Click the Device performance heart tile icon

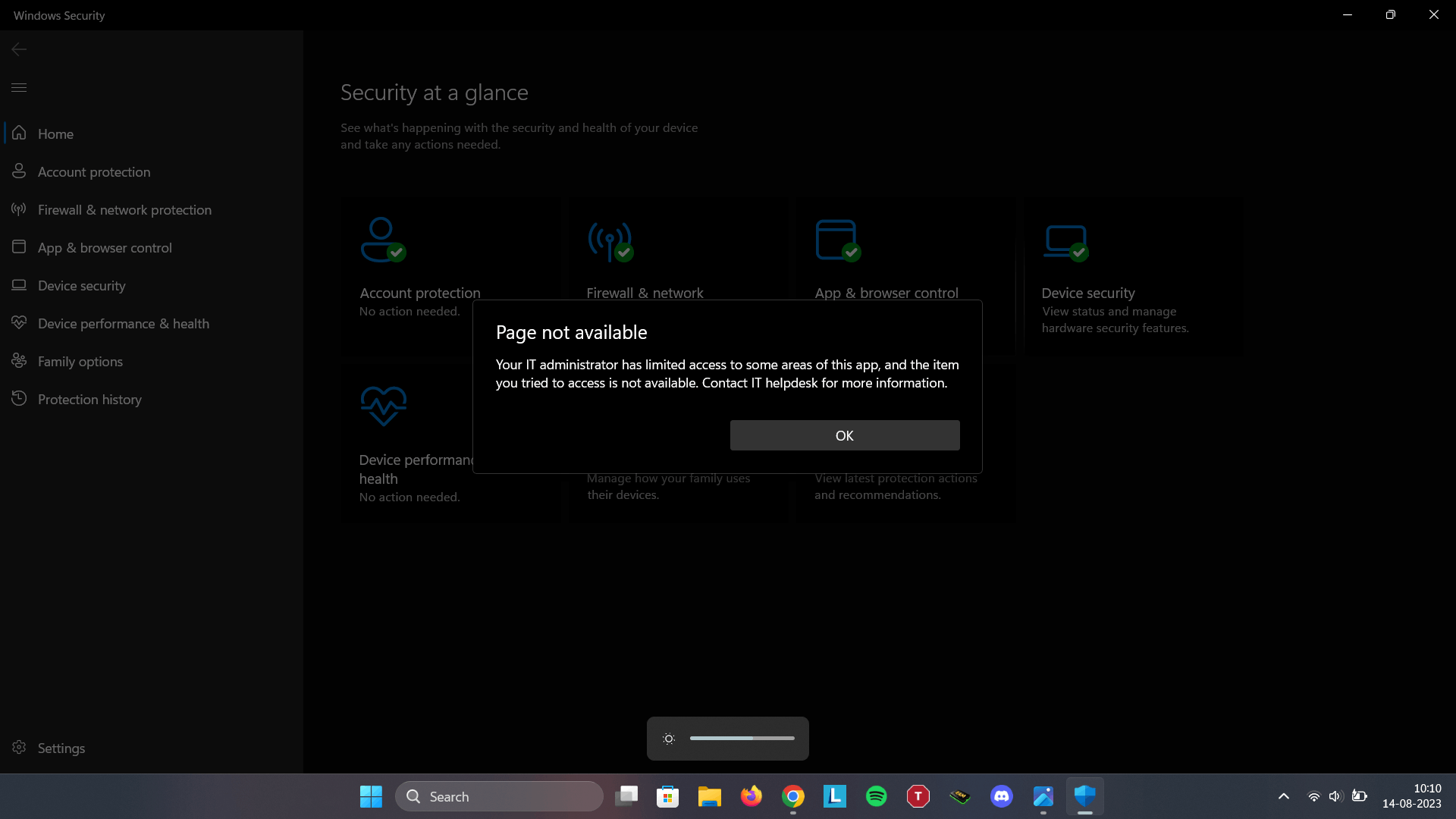click(384, 406)
